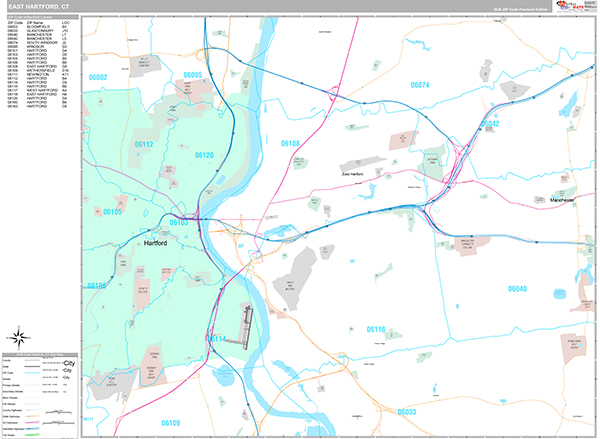The image size is (600, 439).
Task: Select ZIP code 06040 on the map
Action: point(516,288)
